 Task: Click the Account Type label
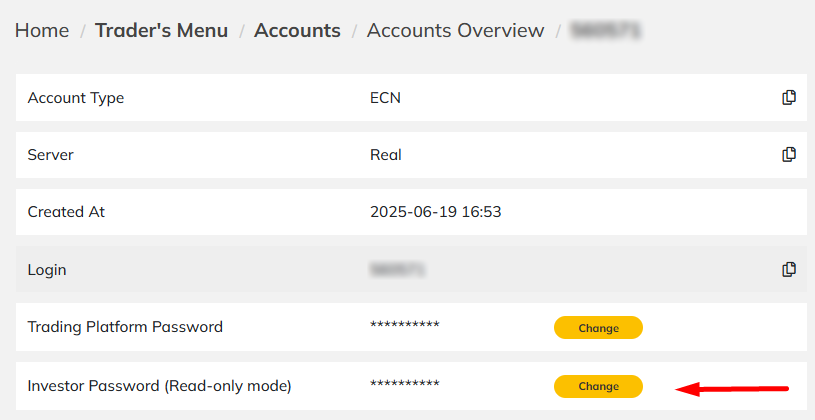pyautogui.click(x=76, y=98)
